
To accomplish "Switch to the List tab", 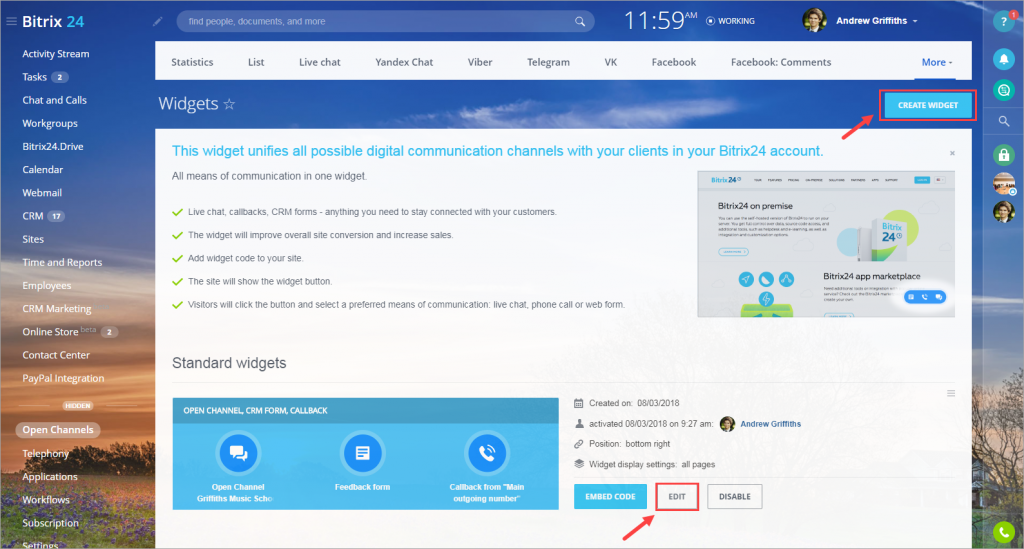I will [256, 62].
